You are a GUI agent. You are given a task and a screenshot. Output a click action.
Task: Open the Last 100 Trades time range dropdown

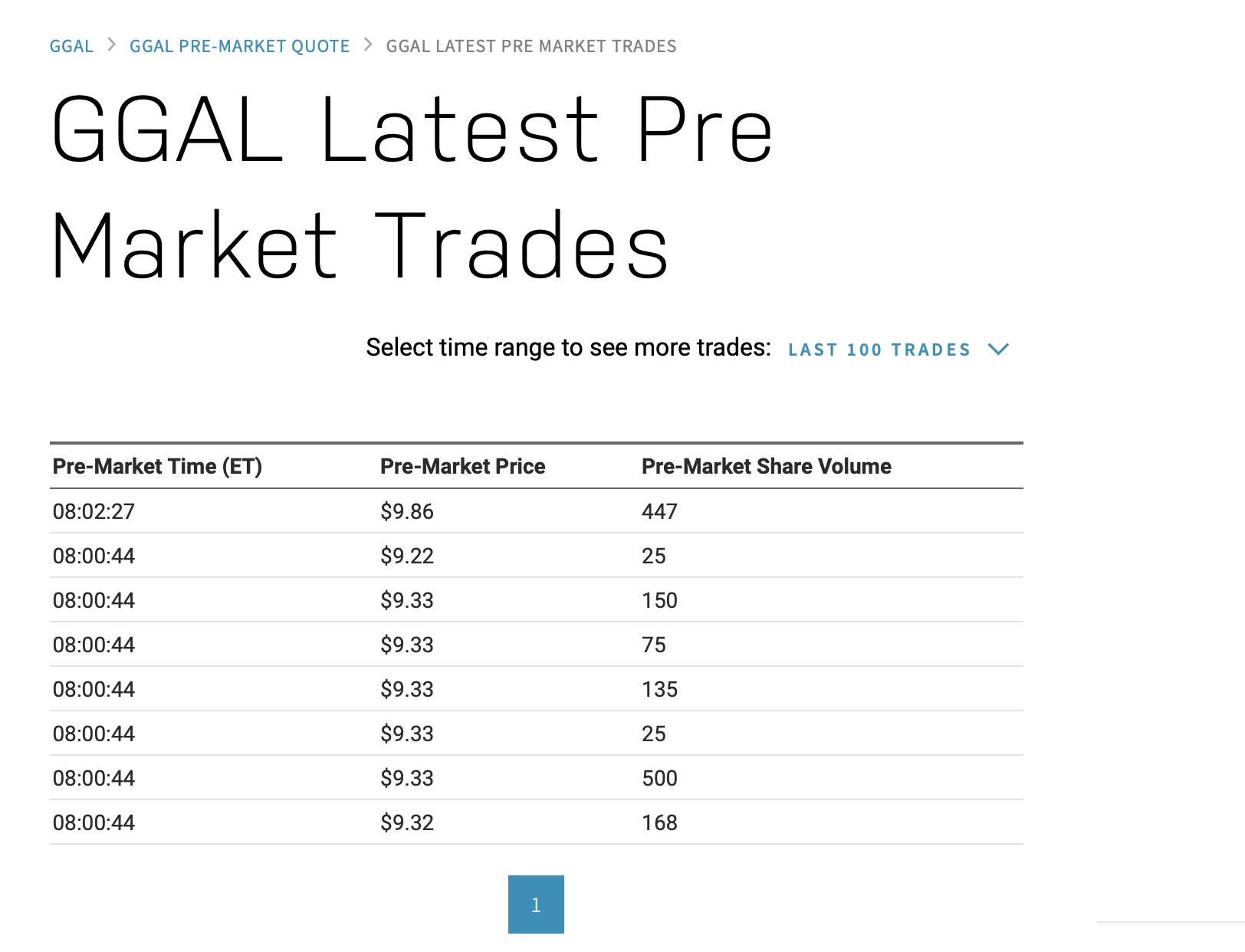coord(879,350)
